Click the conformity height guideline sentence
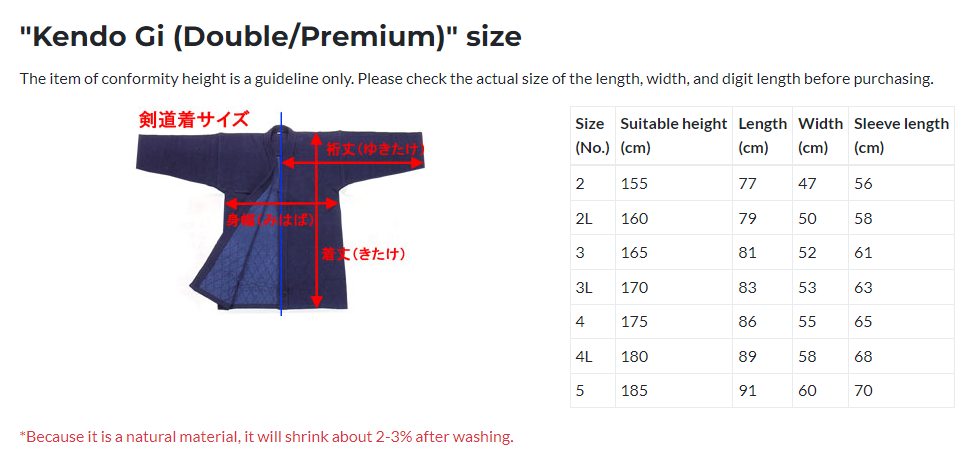This screenshot has width=973, height=452. click(476, 79)
